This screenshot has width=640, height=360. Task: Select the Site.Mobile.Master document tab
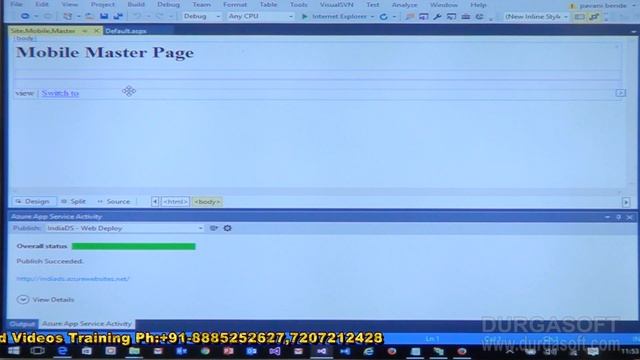[43, 31]
